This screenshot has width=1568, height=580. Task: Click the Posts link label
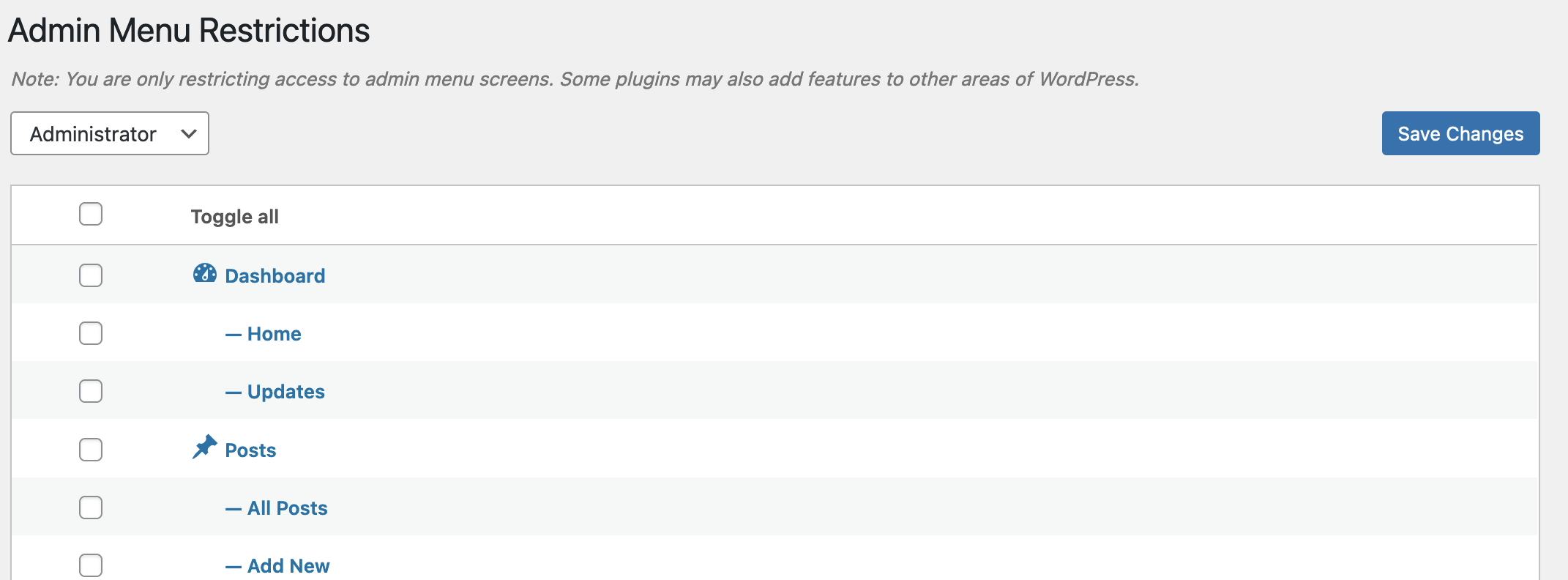250,450
